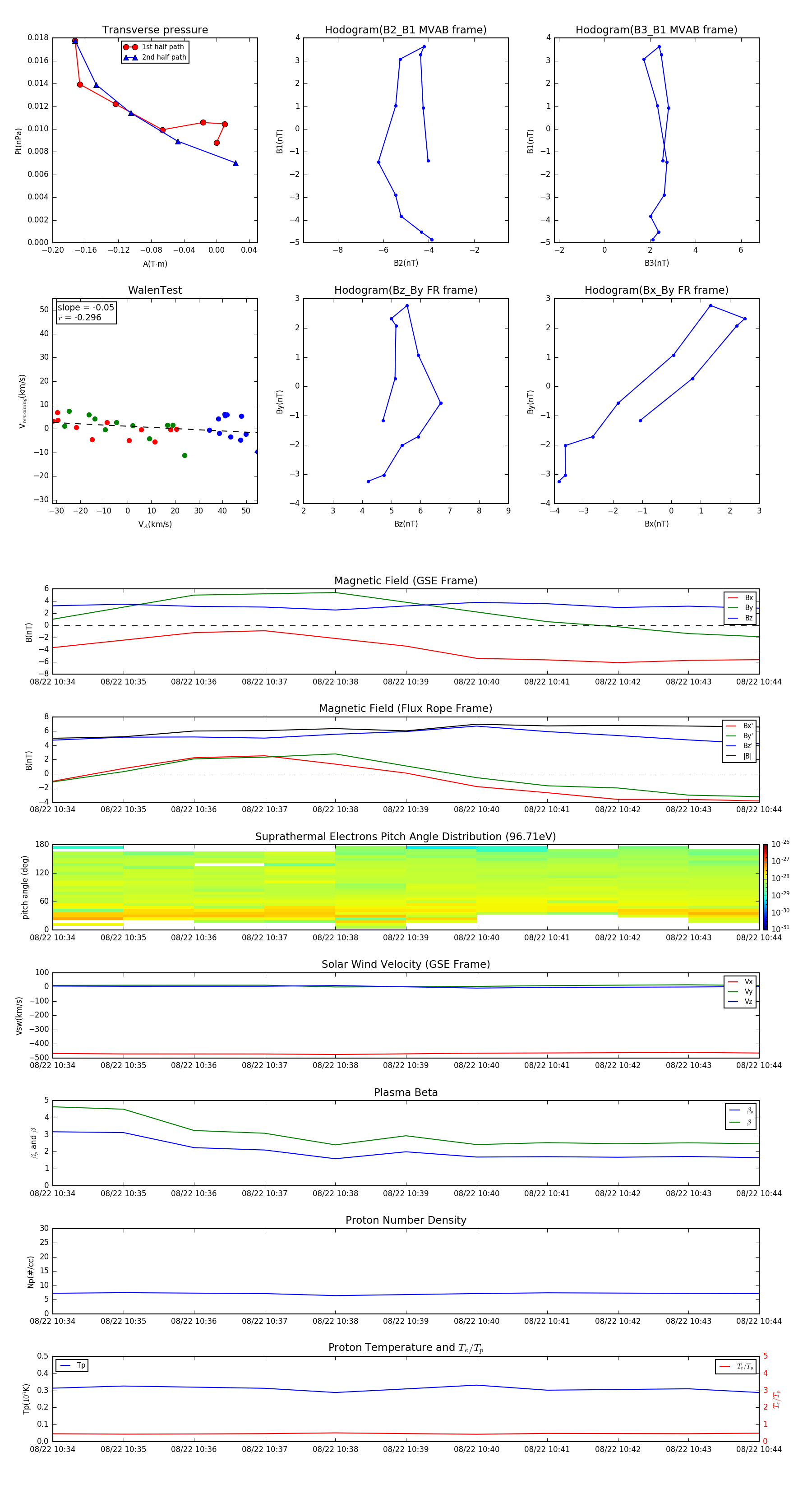The width and height of the screenshot is (812, 1489).
Task: Click the "Hodogram(Bx_By FR frame)" title
Action: (656, 290)
